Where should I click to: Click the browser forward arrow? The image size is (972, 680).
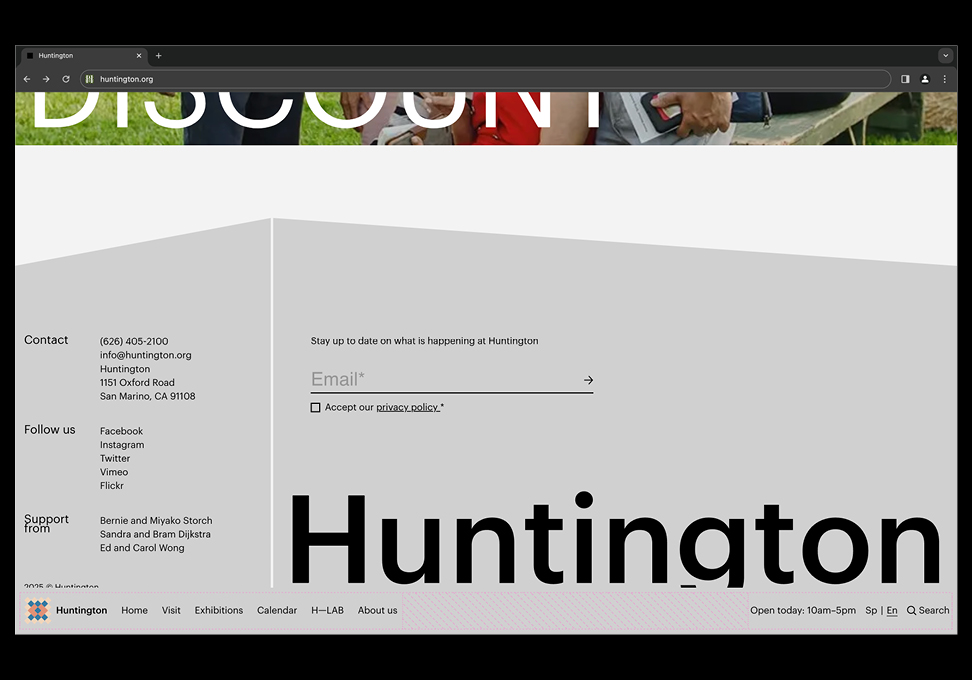coord(46,79)
